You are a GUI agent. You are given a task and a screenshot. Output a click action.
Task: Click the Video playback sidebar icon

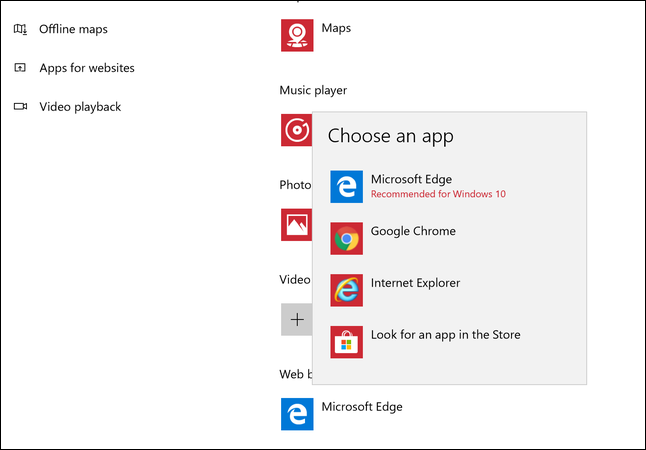[20, 106]
